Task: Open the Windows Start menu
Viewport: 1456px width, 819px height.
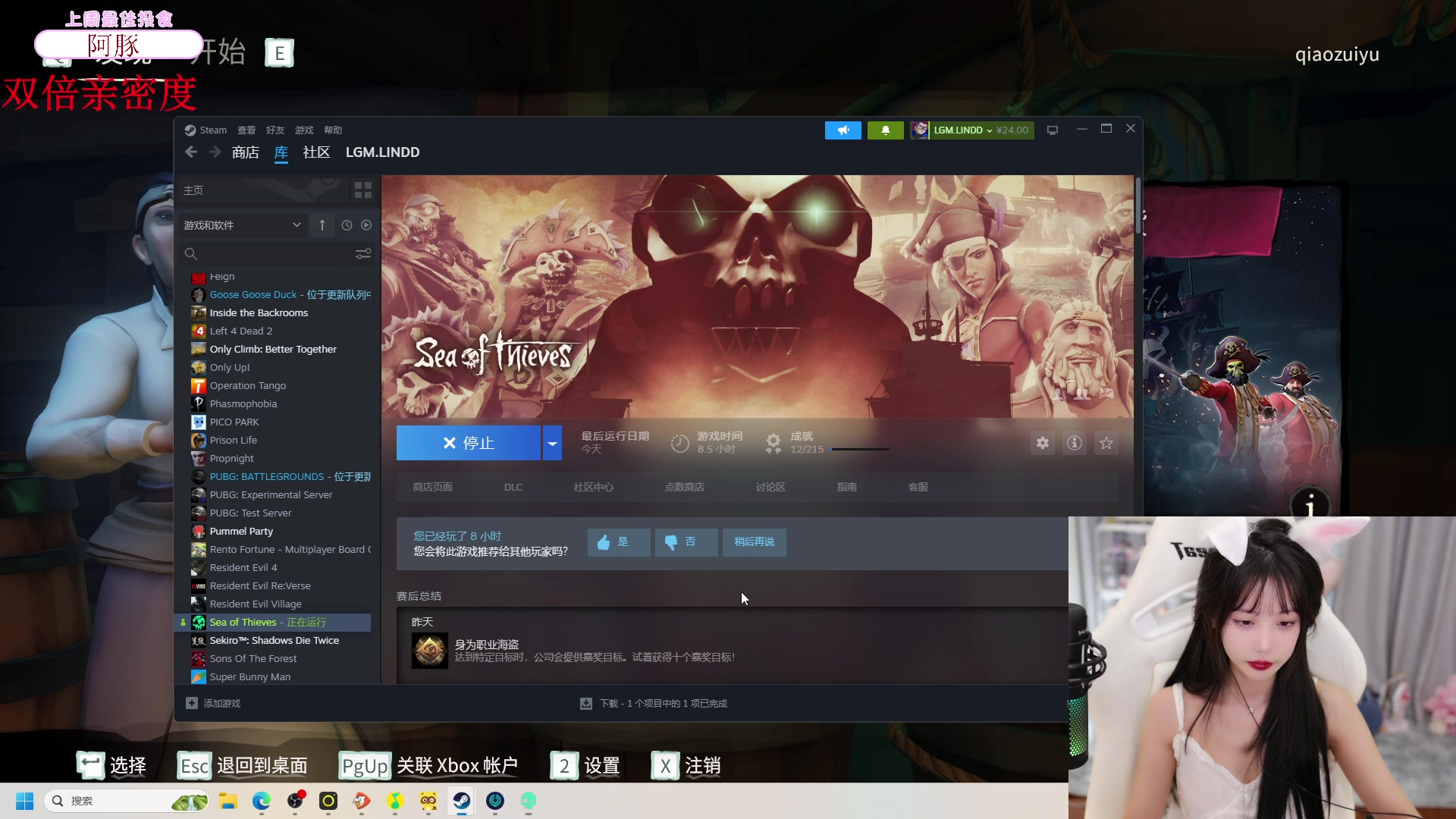Action: coord(25,801)
